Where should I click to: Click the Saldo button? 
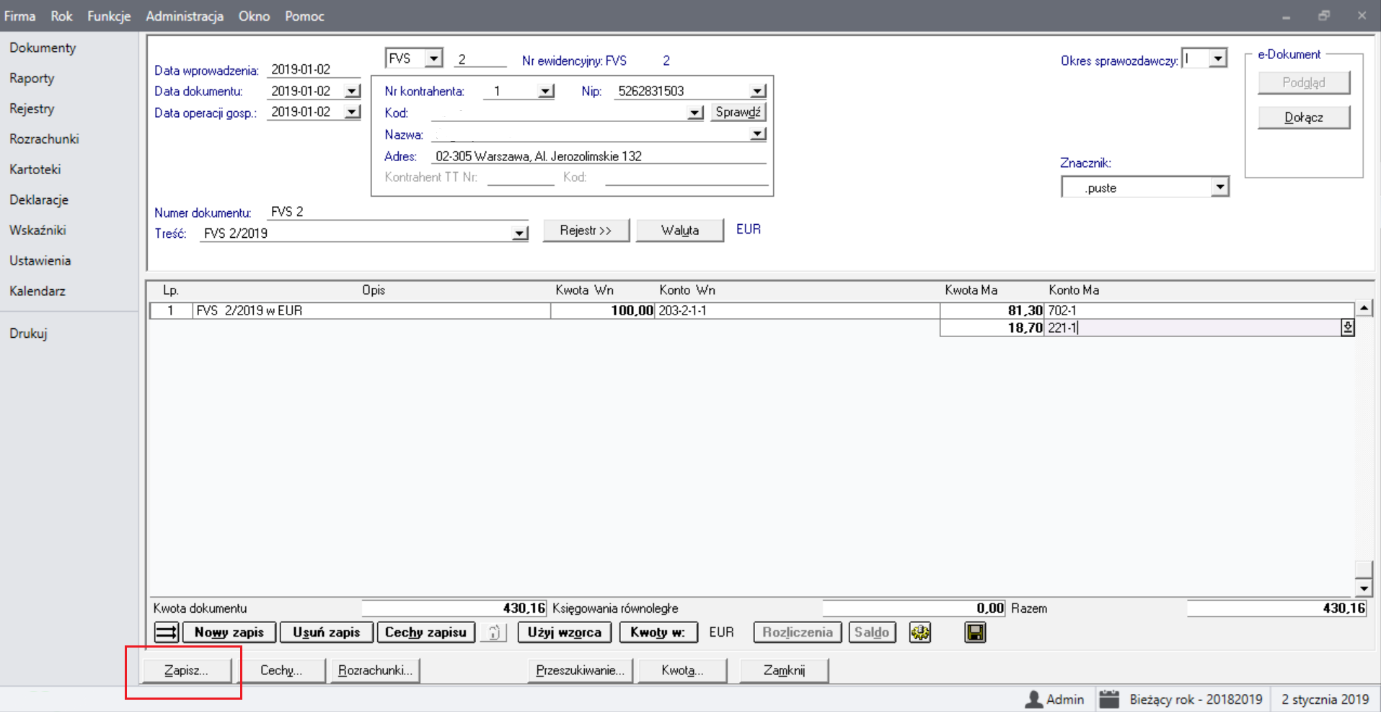pos(873,633)
